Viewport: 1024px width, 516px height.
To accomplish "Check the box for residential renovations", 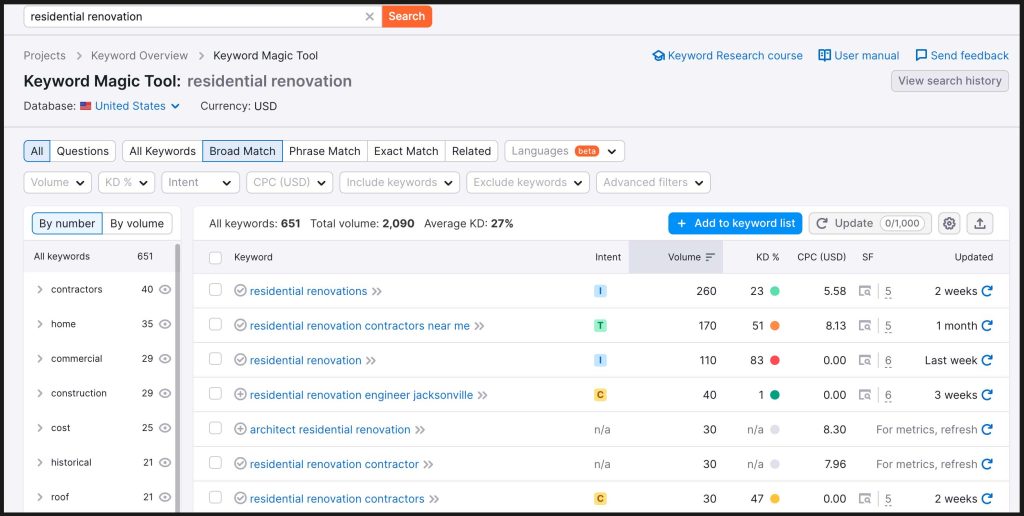I will 216,290.
